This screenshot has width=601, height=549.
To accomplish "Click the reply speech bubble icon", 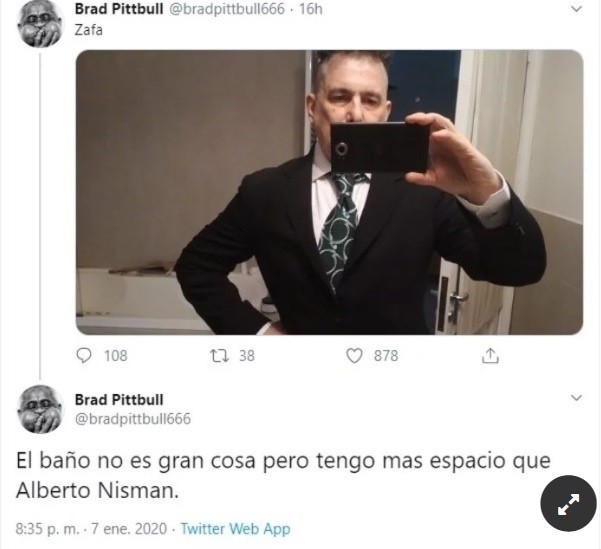I will coord(84,355).
